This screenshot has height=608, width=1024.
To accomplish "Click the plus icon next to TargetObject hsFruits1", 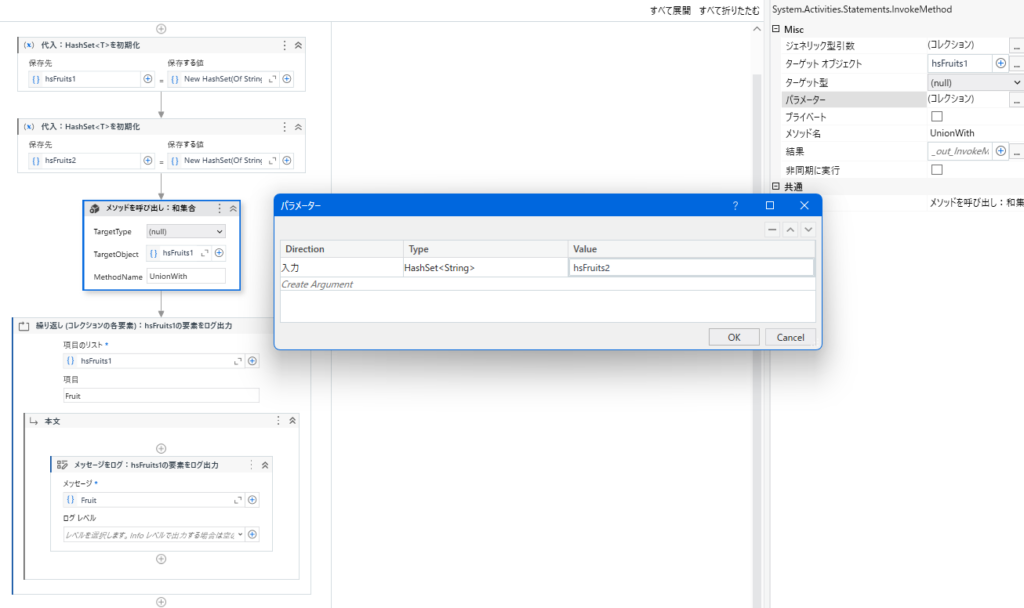I will pyautogui.click(x=218, y=253).
